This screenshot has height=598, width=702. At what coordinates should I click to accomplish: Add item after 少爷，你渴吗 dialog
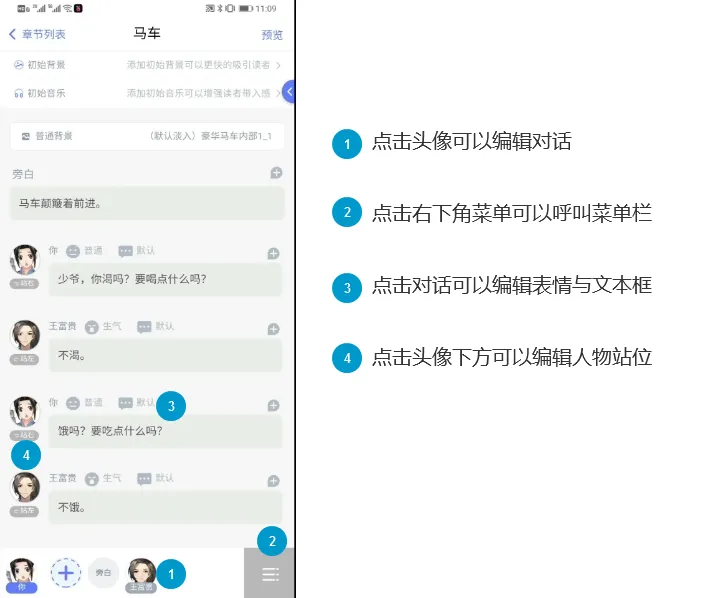point(274,253)
